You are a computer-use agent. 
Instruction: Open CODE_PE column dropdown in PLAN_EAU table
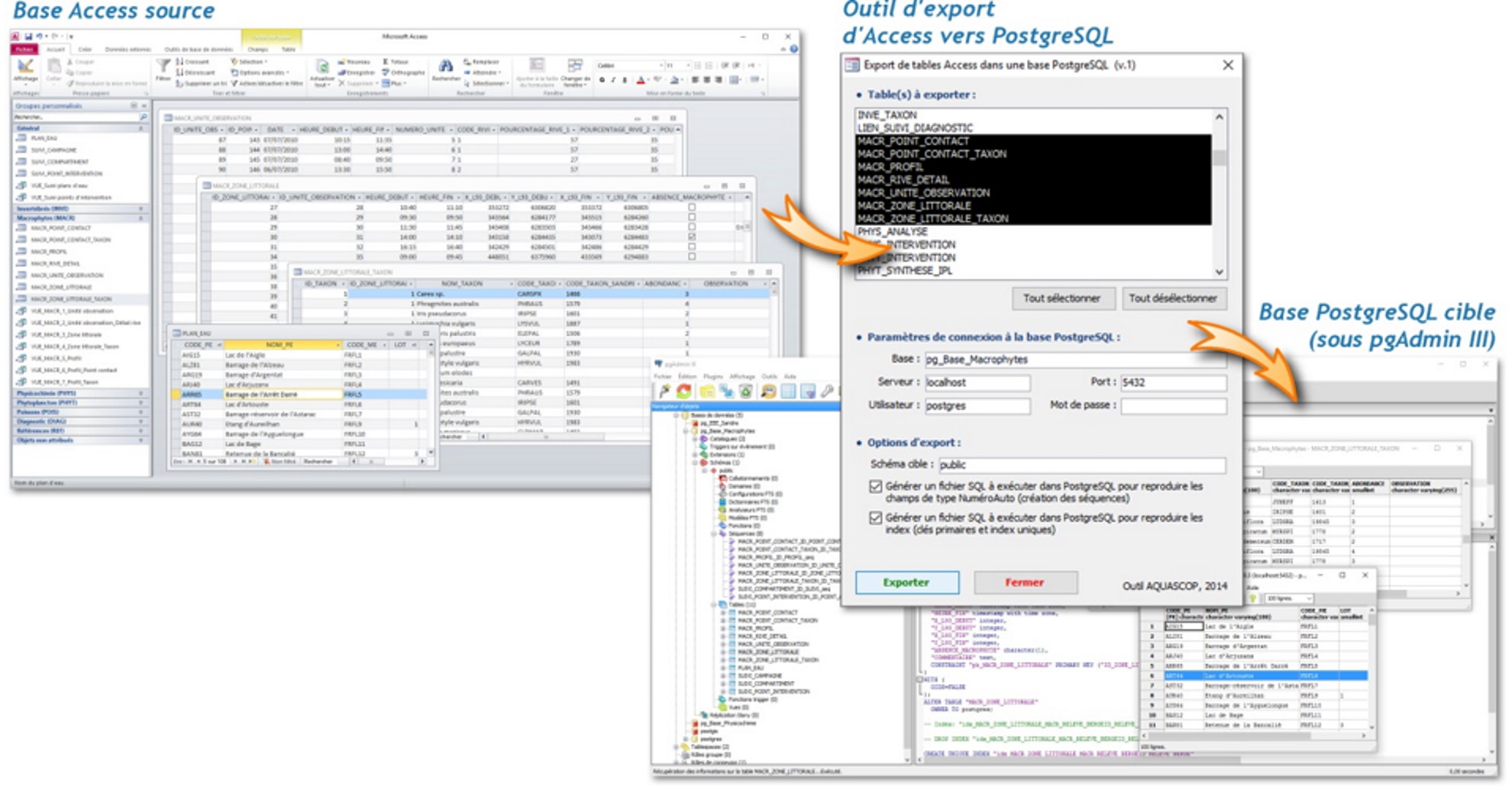[218, 345]
